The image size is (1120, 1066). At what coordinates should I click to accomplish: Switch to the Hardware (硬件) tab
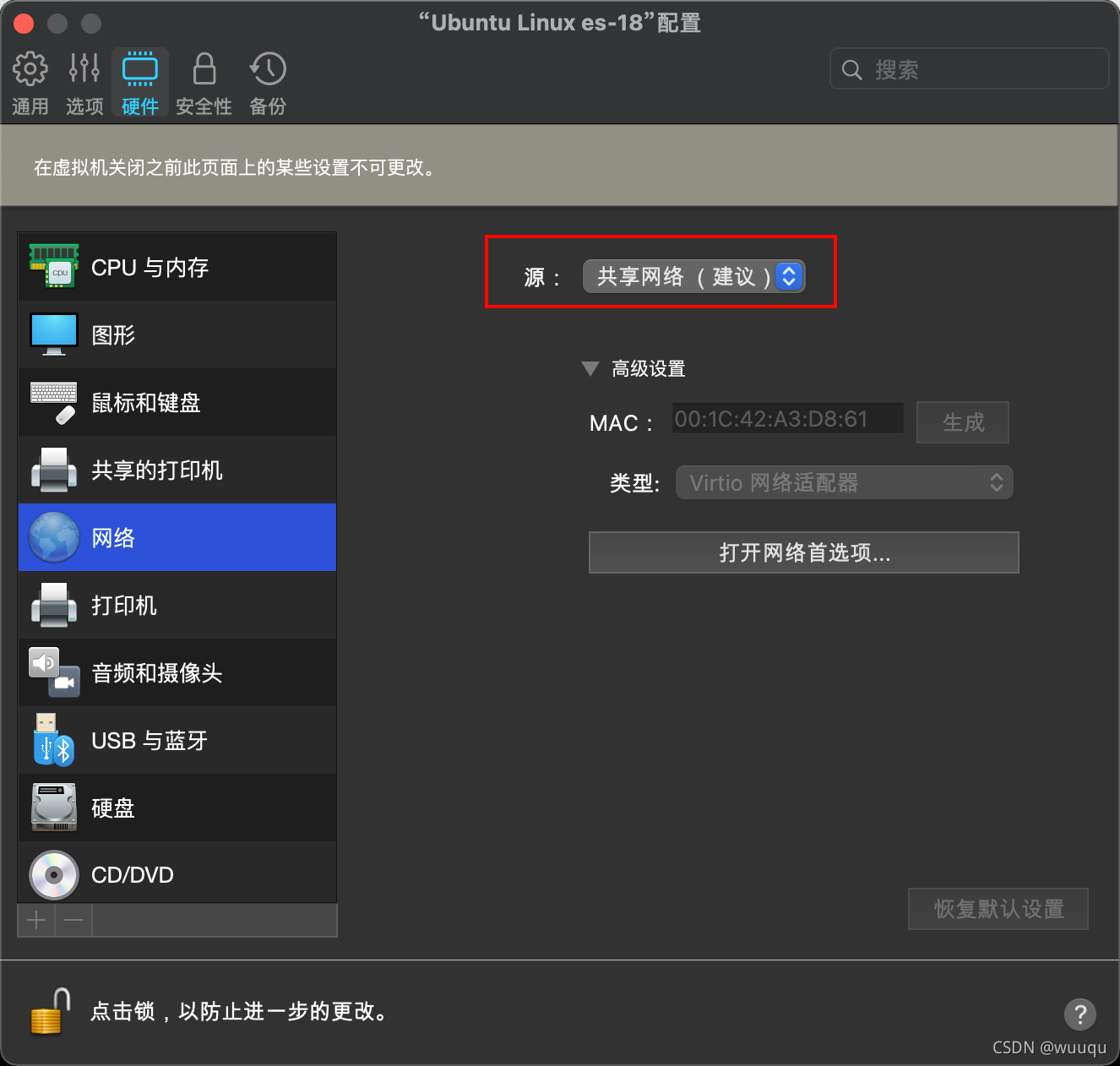pyautogui.click(x=140, y=83)
